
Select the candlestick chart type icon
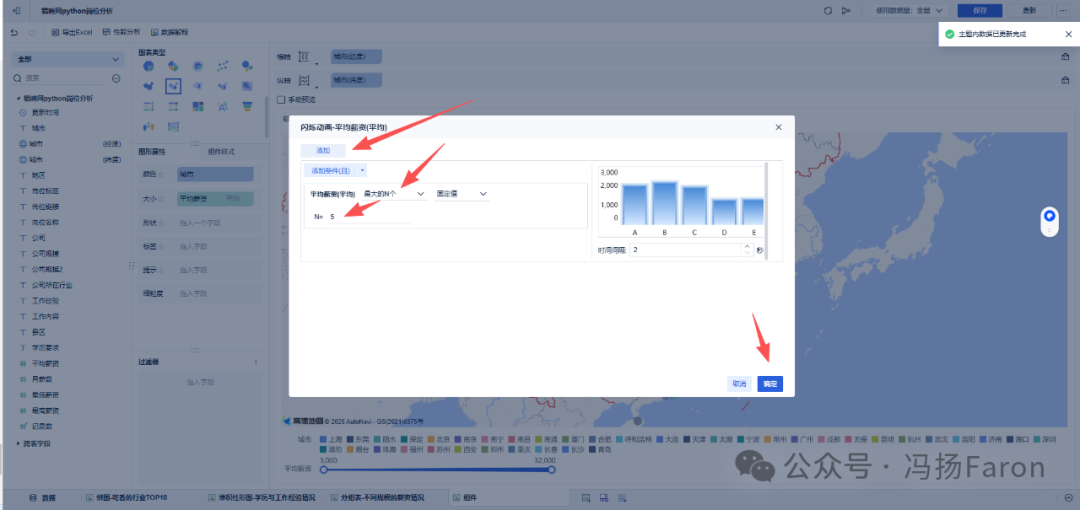coord(148,127)
